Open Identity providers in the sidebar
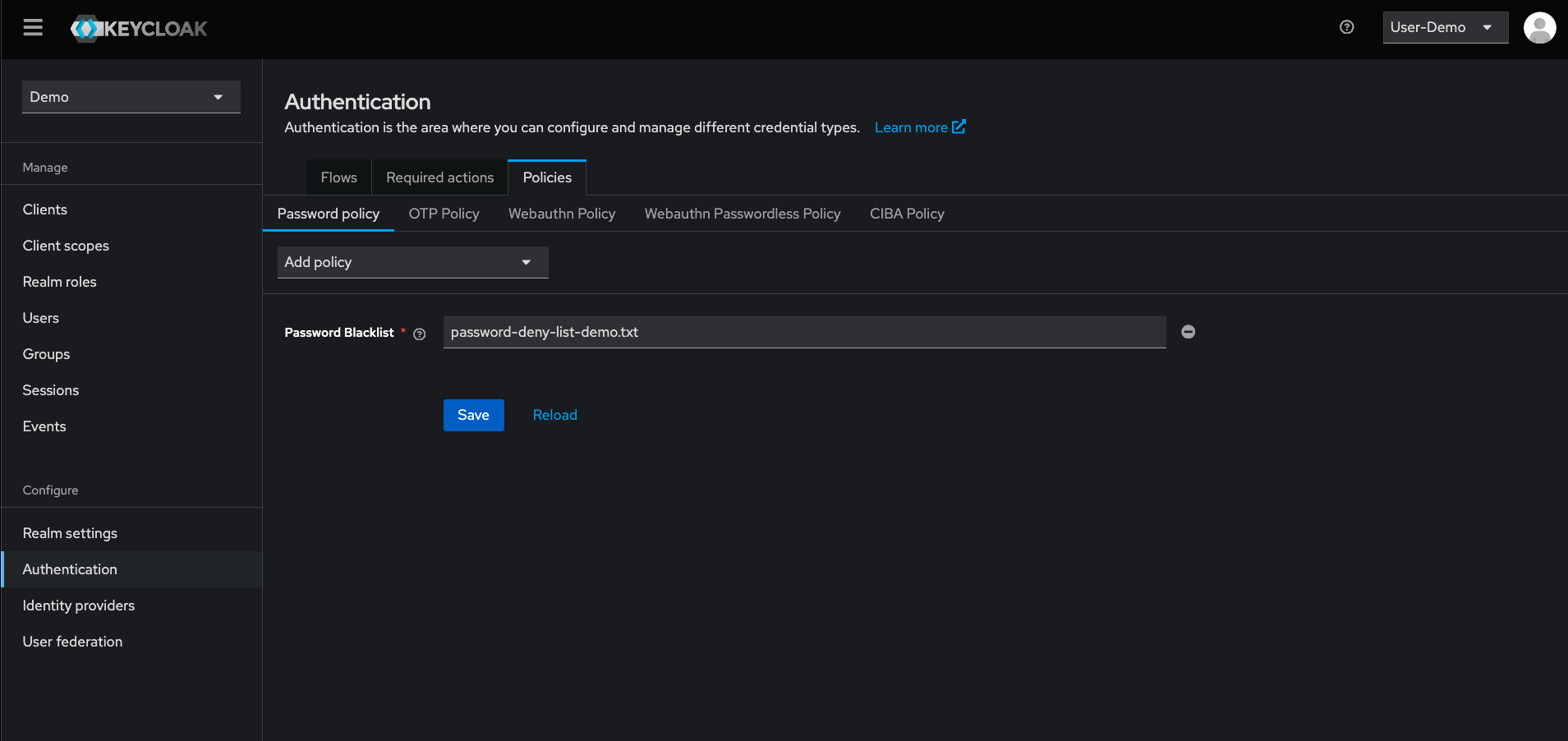Image resolution: width=1568 pixels, height=741 pixels. coord(131,605)
